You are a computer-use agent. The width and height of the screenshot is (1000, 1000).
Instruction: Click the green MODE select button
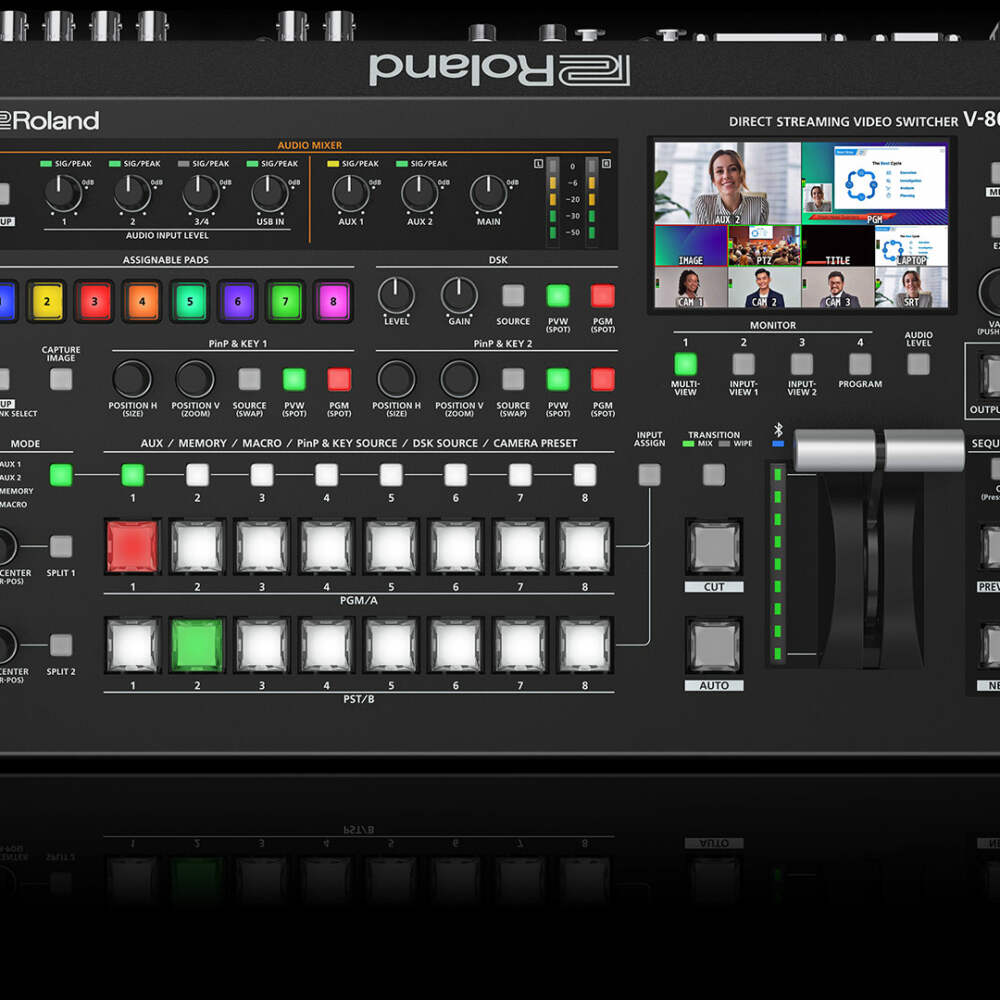[x=61, y=475]
